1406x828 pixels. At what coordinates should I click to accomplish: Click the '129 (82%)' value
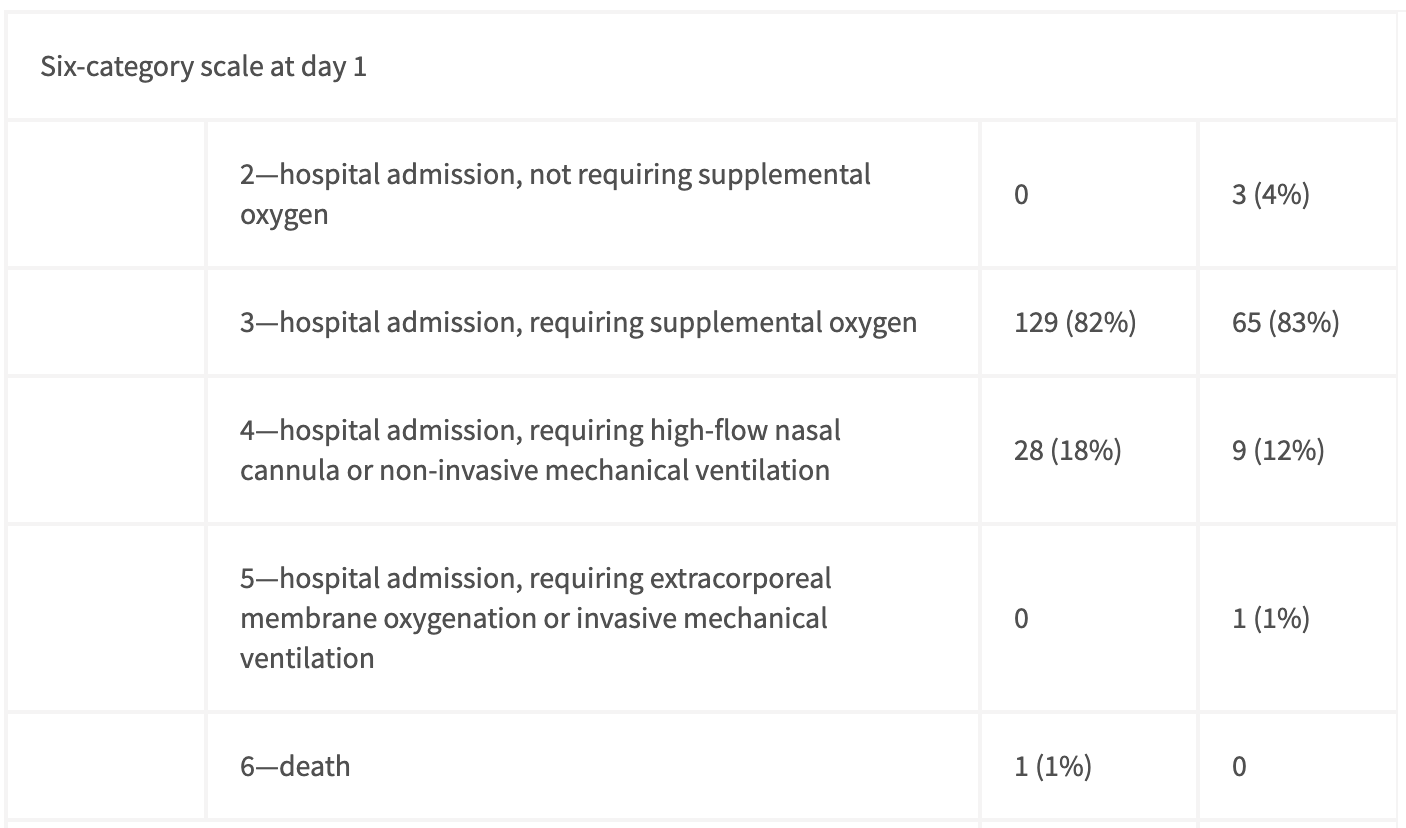click(1075, 322)
